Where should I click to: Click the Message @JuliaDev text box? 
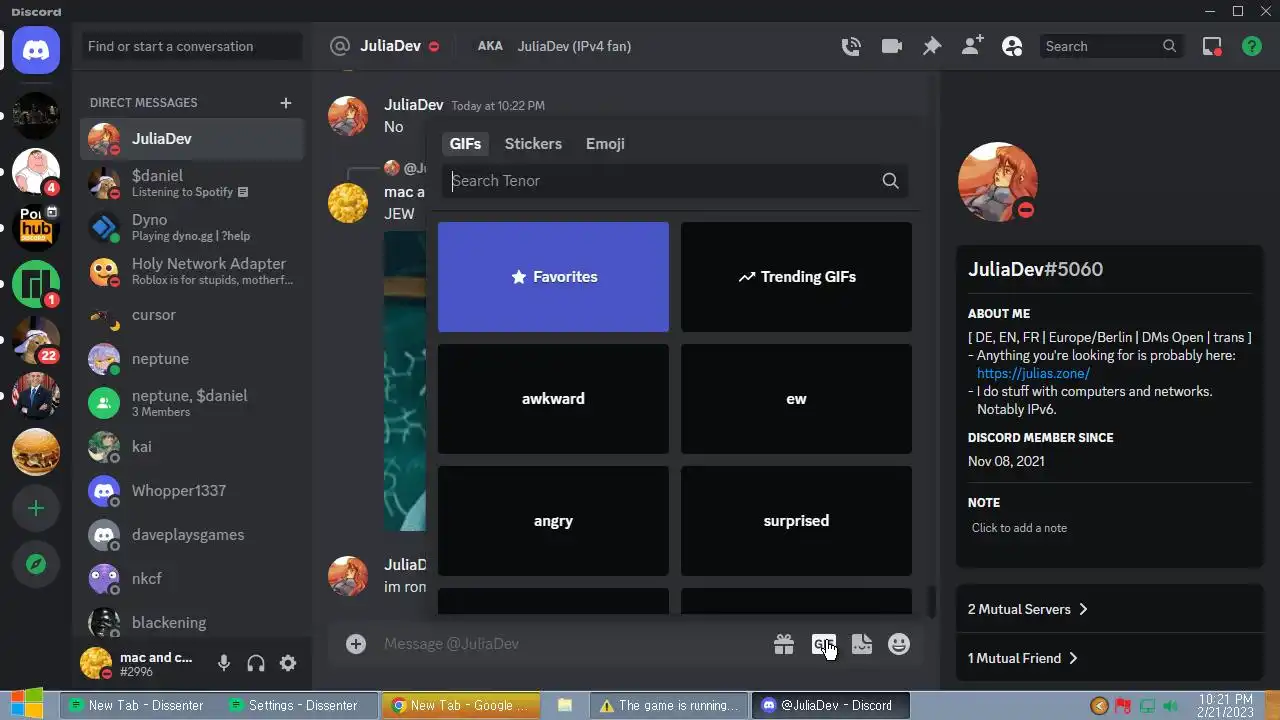[570, 644]
